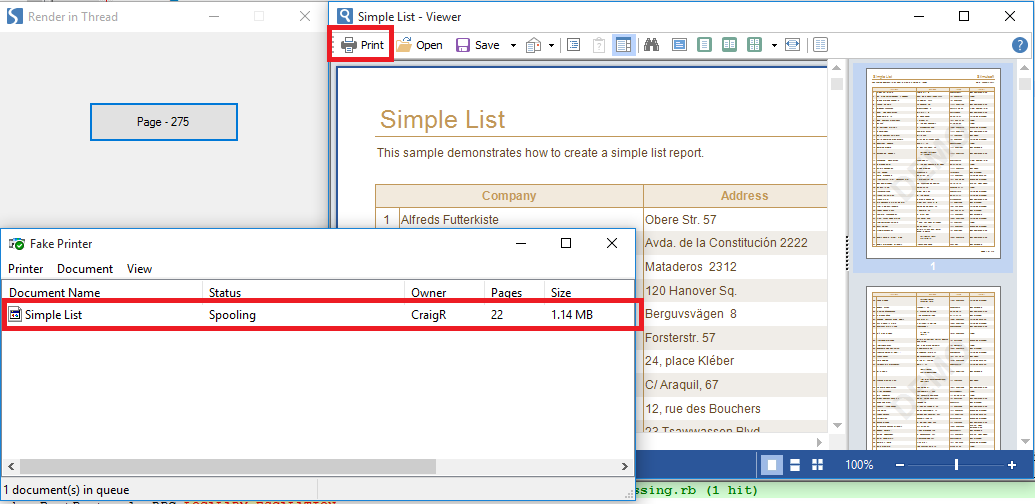Click the Save button in the viewer toolbar
1035x504 pixels.
click(478, 45)
